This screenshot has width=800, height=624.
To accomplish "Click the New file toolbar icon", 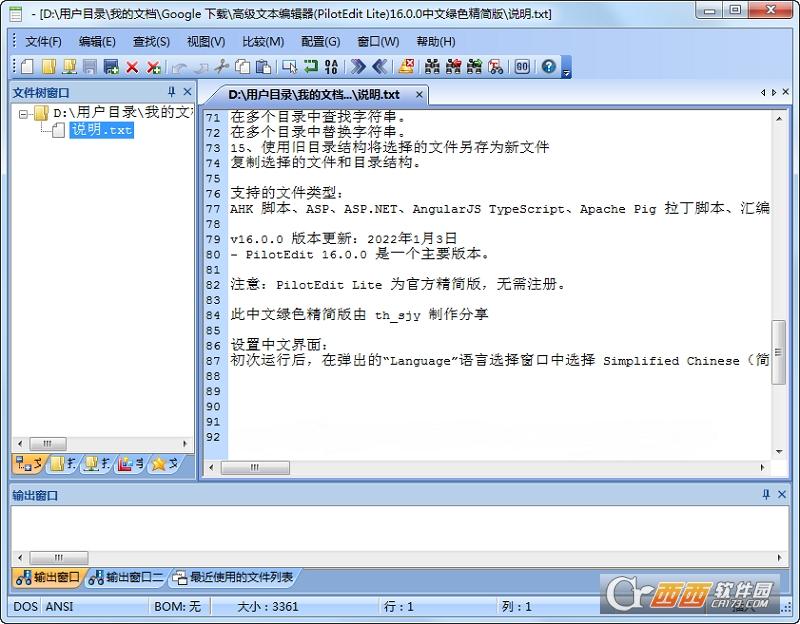I will point(28,67).
